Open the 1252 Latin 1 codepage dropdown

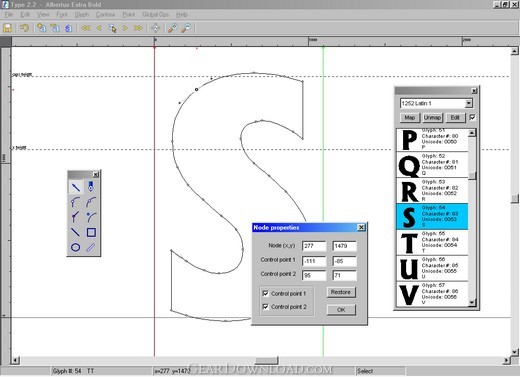point(469,103)
